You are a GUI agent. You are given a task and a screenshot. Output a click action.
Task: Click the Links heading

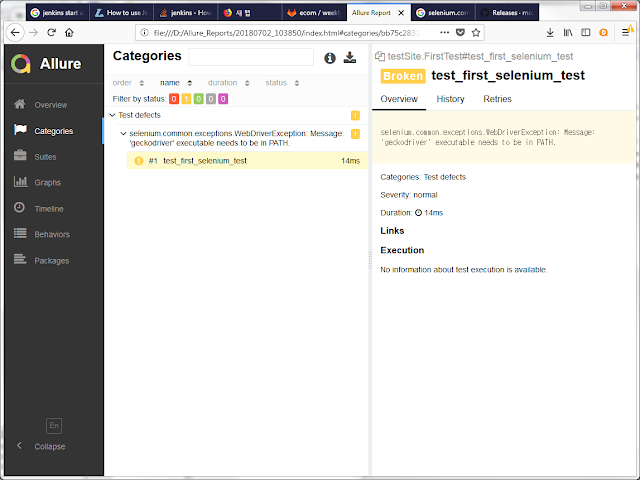[x=392, y=231]
